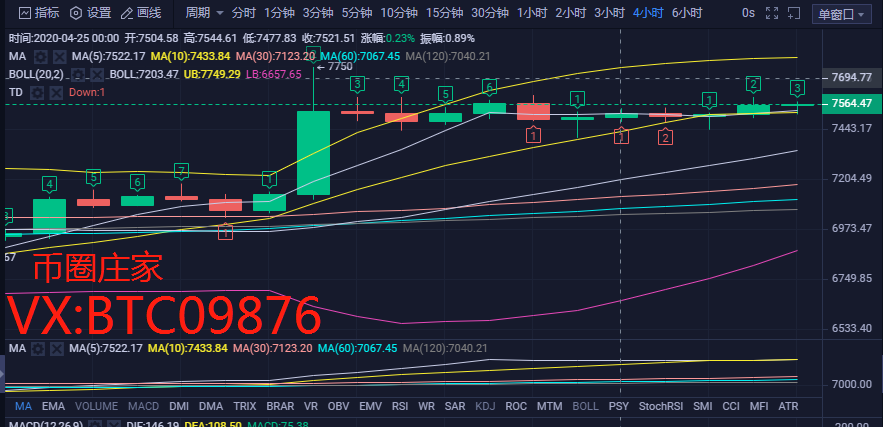Select MA indicator tab
Image resolution: width=883 pixels, height=427 pixels.
click(23, 406)
